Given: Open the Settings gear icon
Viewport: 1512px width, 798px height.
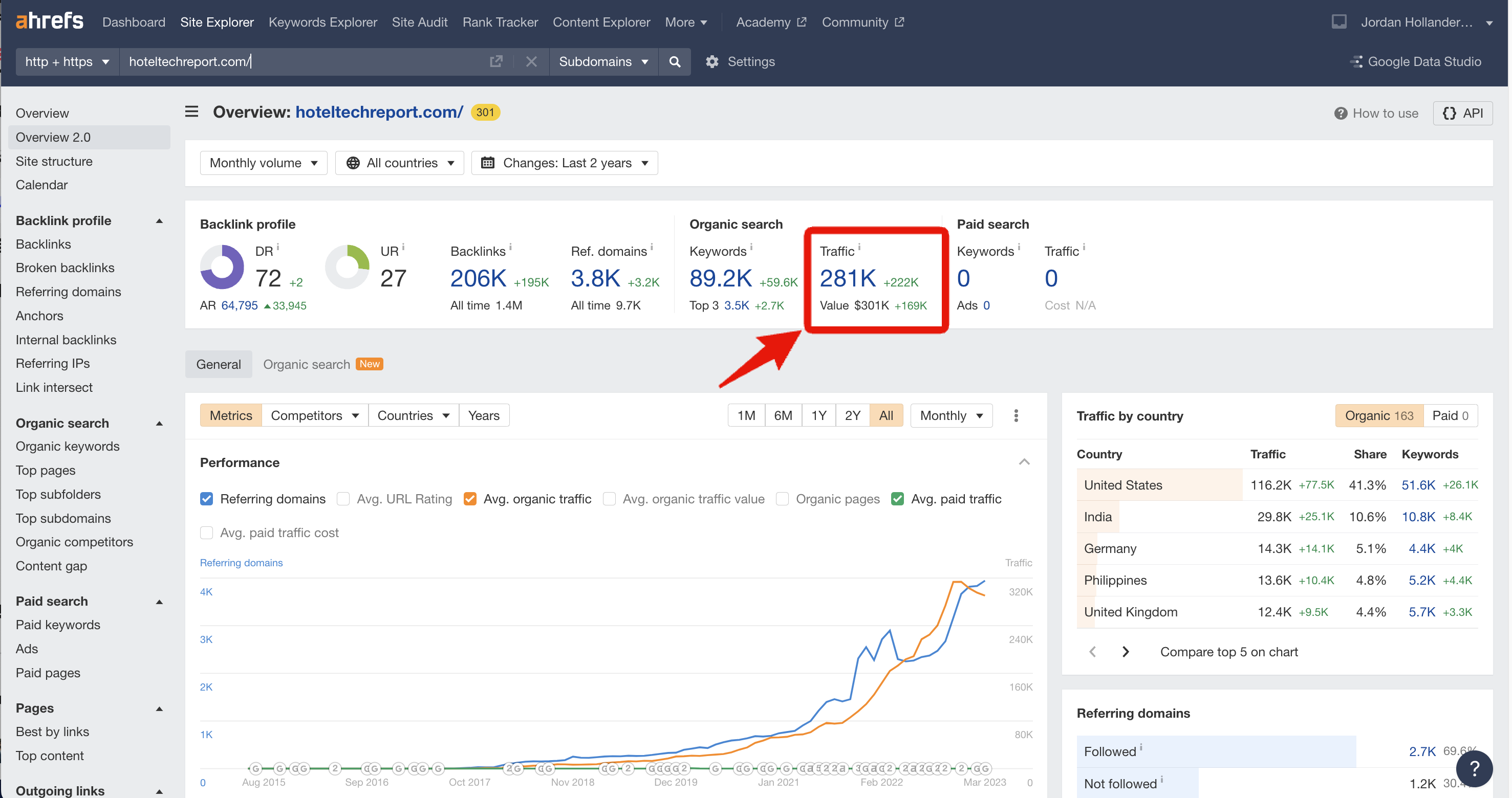Looking at the screenshot, I should (x=712, y=61).
